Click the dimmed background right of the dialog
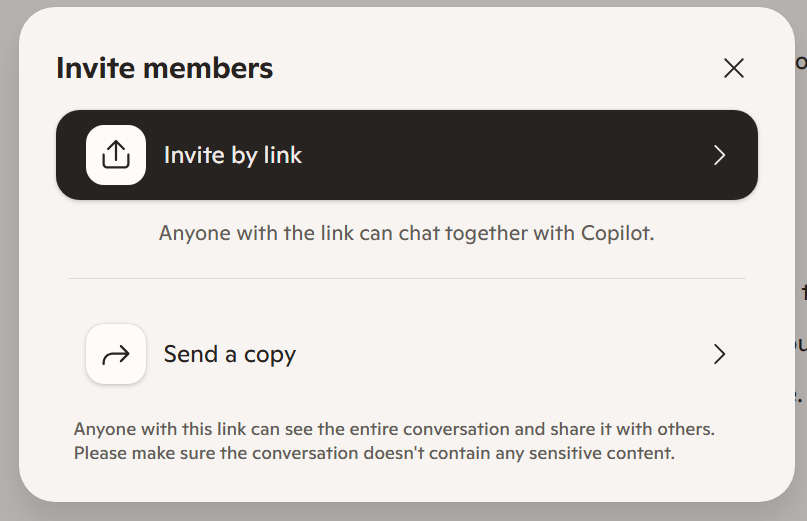Screen dimensions: 807x521 click(801, 200)
